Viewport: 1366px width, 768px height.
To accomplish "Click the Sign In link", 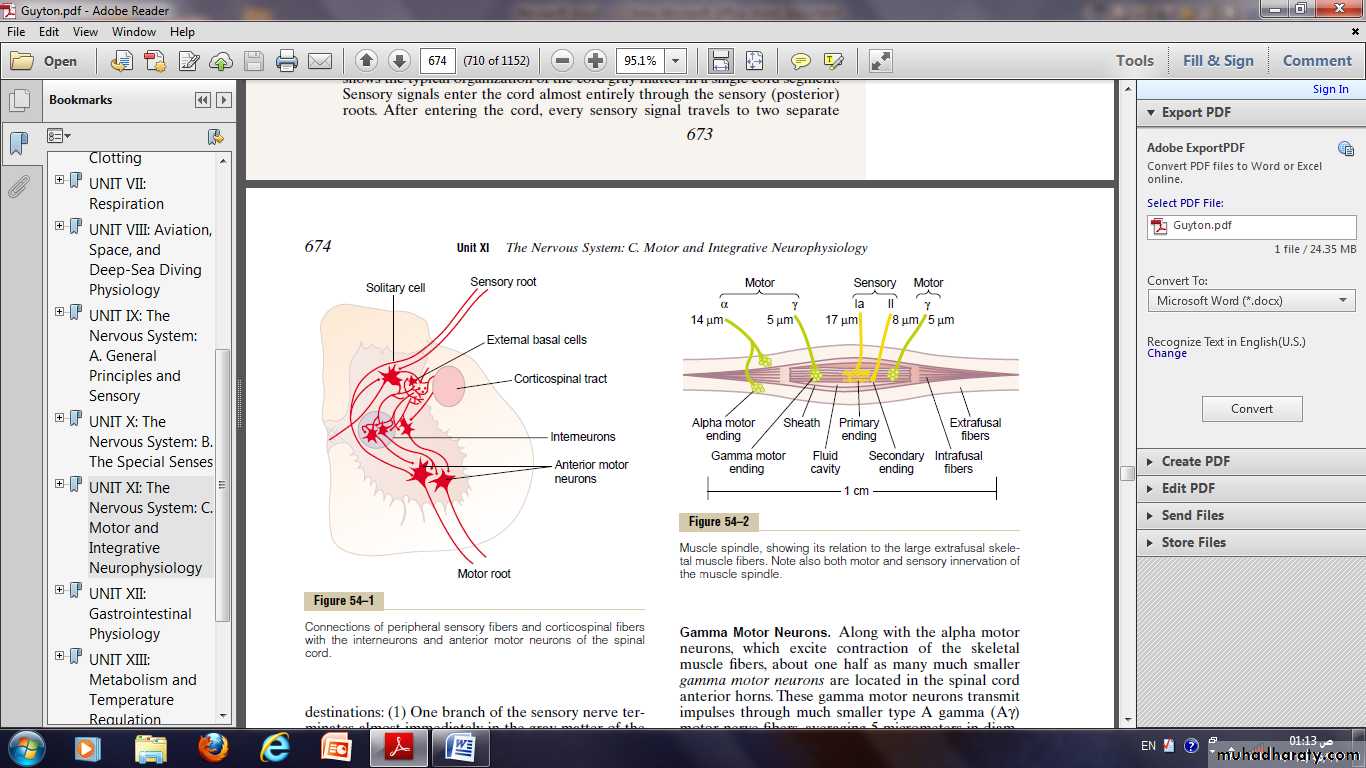I will 1330,89.
